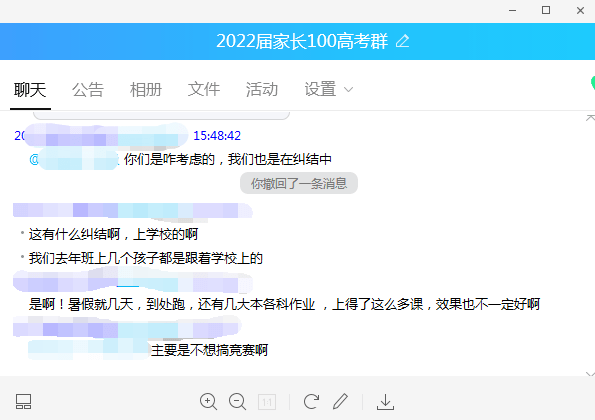Zoom in with the magnifier plus icon
This screenshot has width=595, height=420.
(x=208, y=401)
